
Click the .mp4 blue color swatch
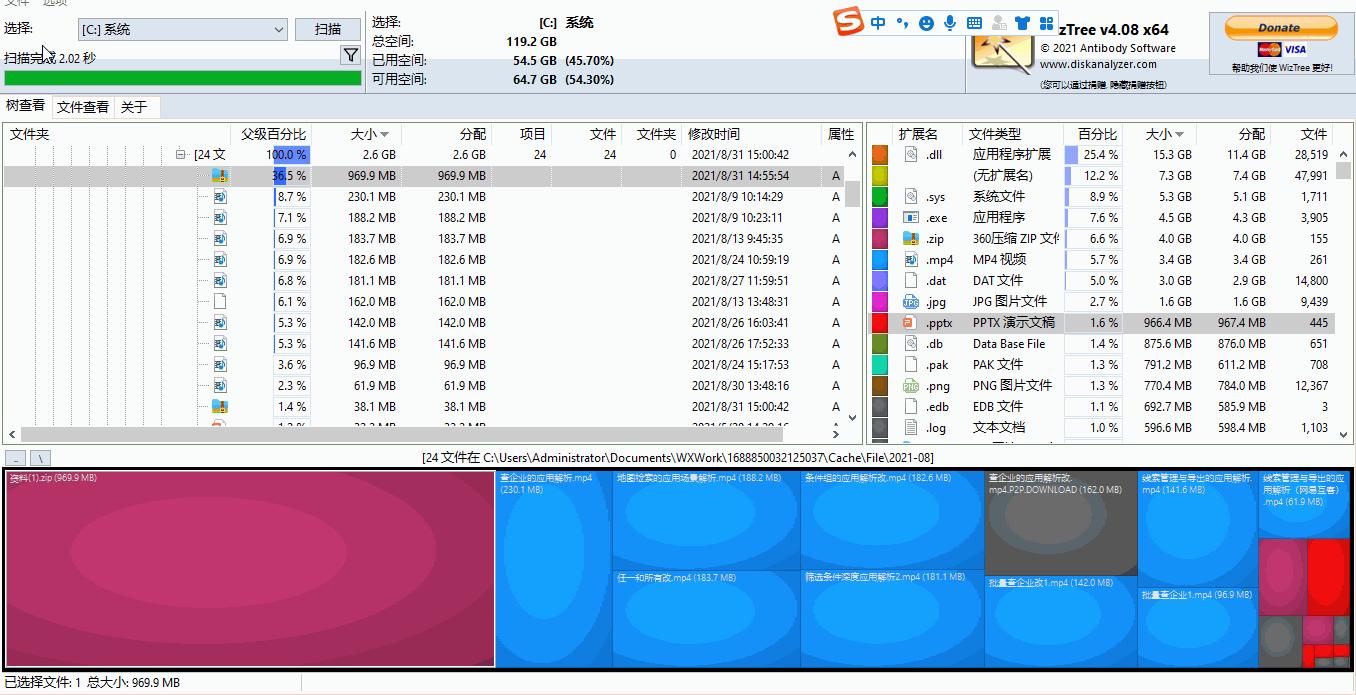880,260
